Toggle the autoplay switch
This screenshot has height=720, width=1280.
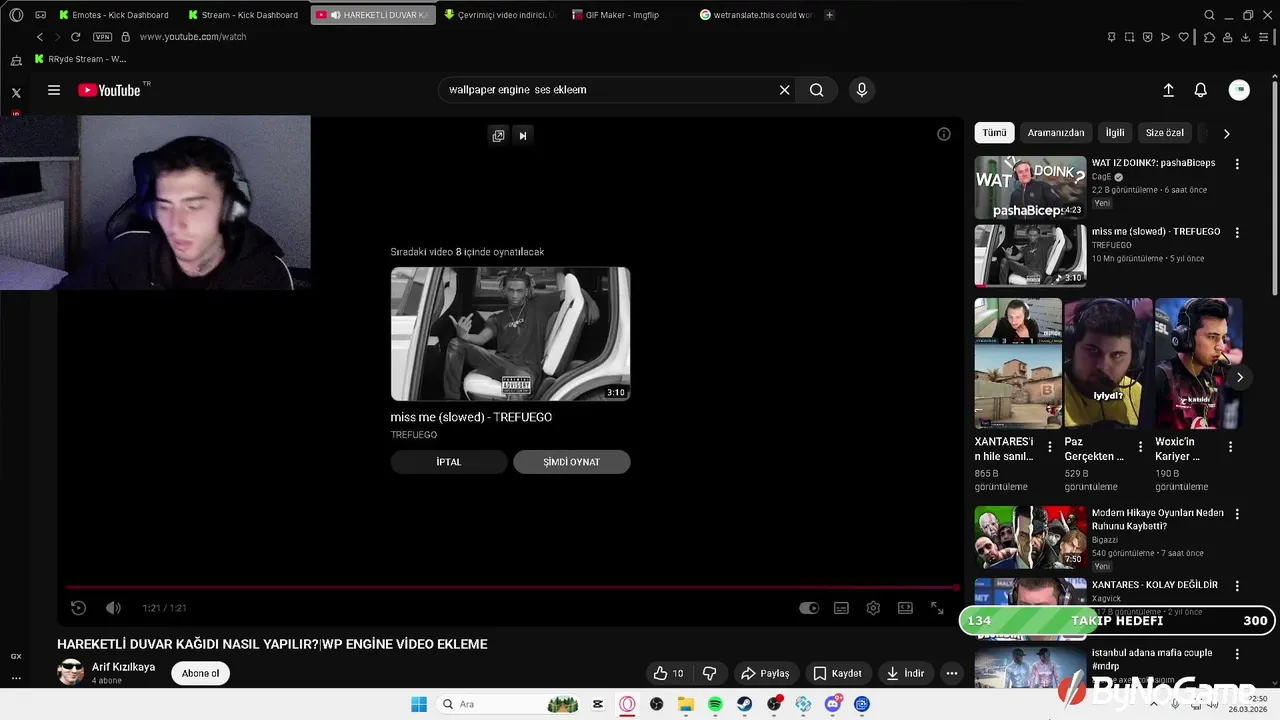pos(809,608)
